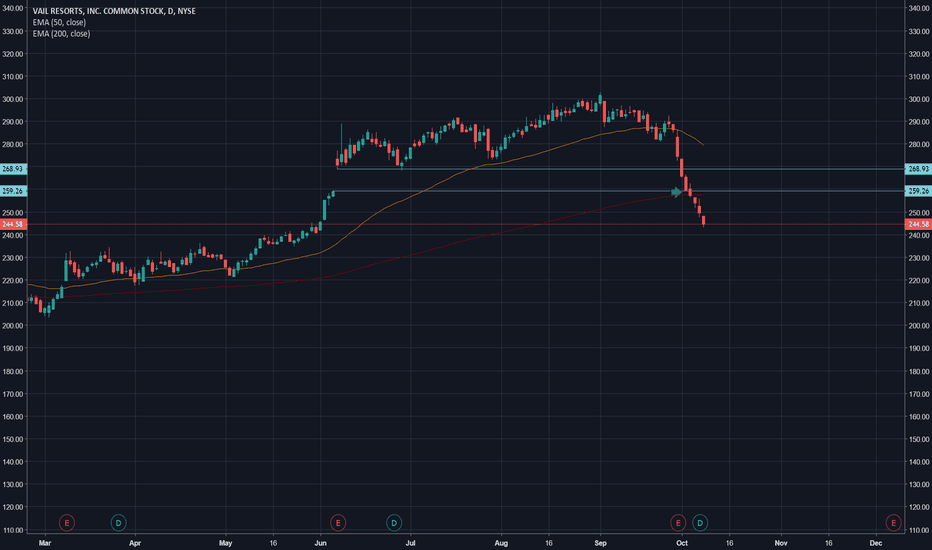Click the 300.00 label on right price scale
Image resolution: width=932 pixels, height=550 pixels.
[x=919, y=99]
